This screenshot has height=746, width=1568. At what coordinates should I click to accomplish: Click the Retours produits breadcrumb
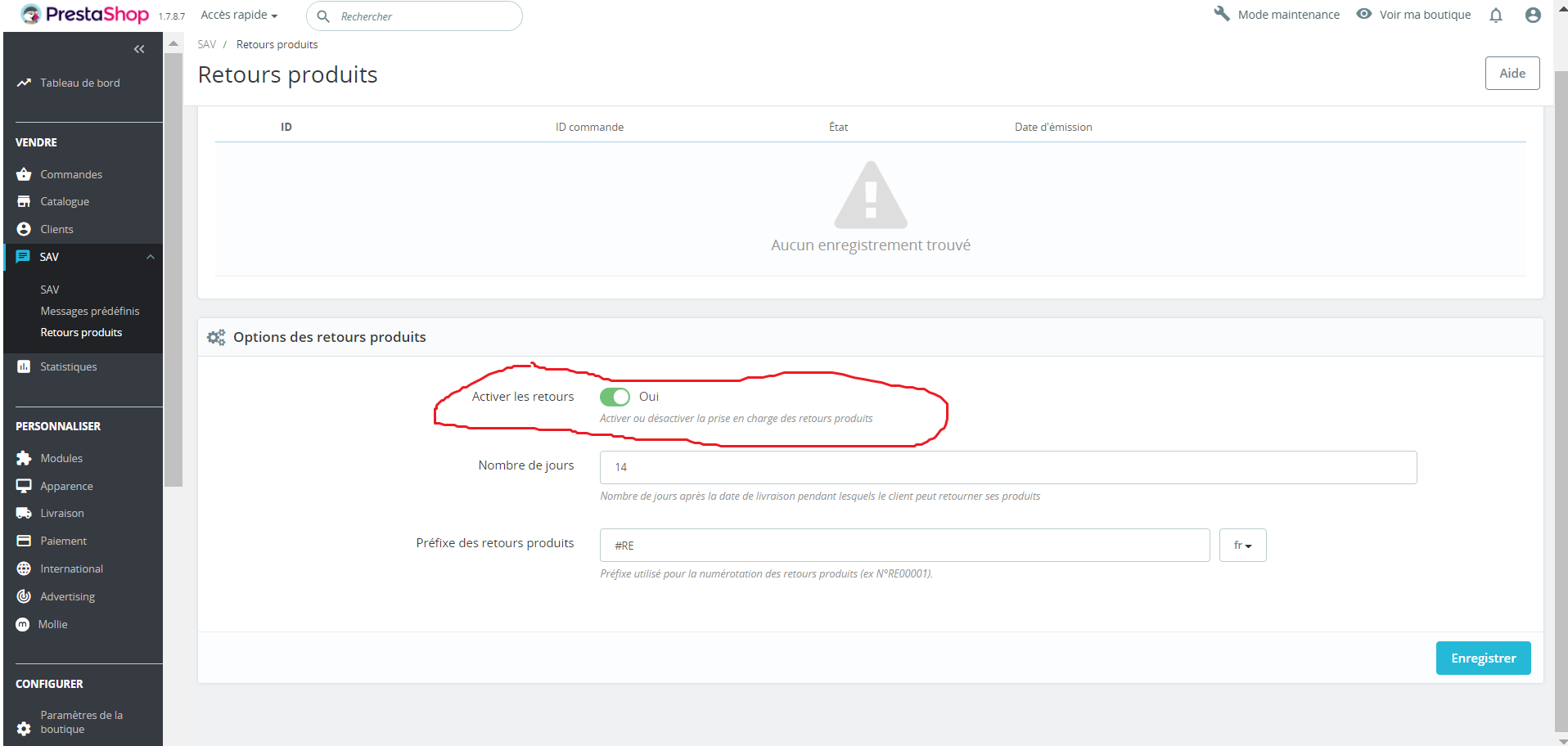point(277,44)
